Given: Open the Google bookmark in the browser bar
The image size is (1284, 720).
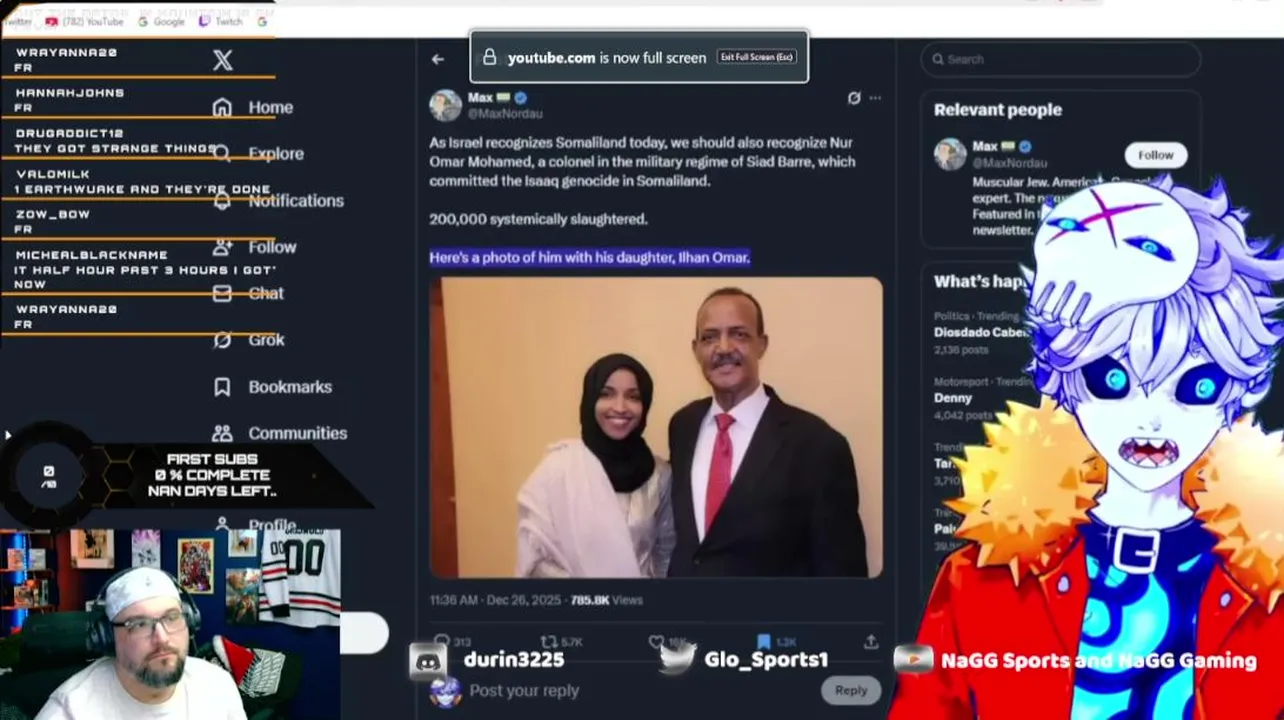Looking at the screenshot, I should pyautogui.click(x=162, y=21).
